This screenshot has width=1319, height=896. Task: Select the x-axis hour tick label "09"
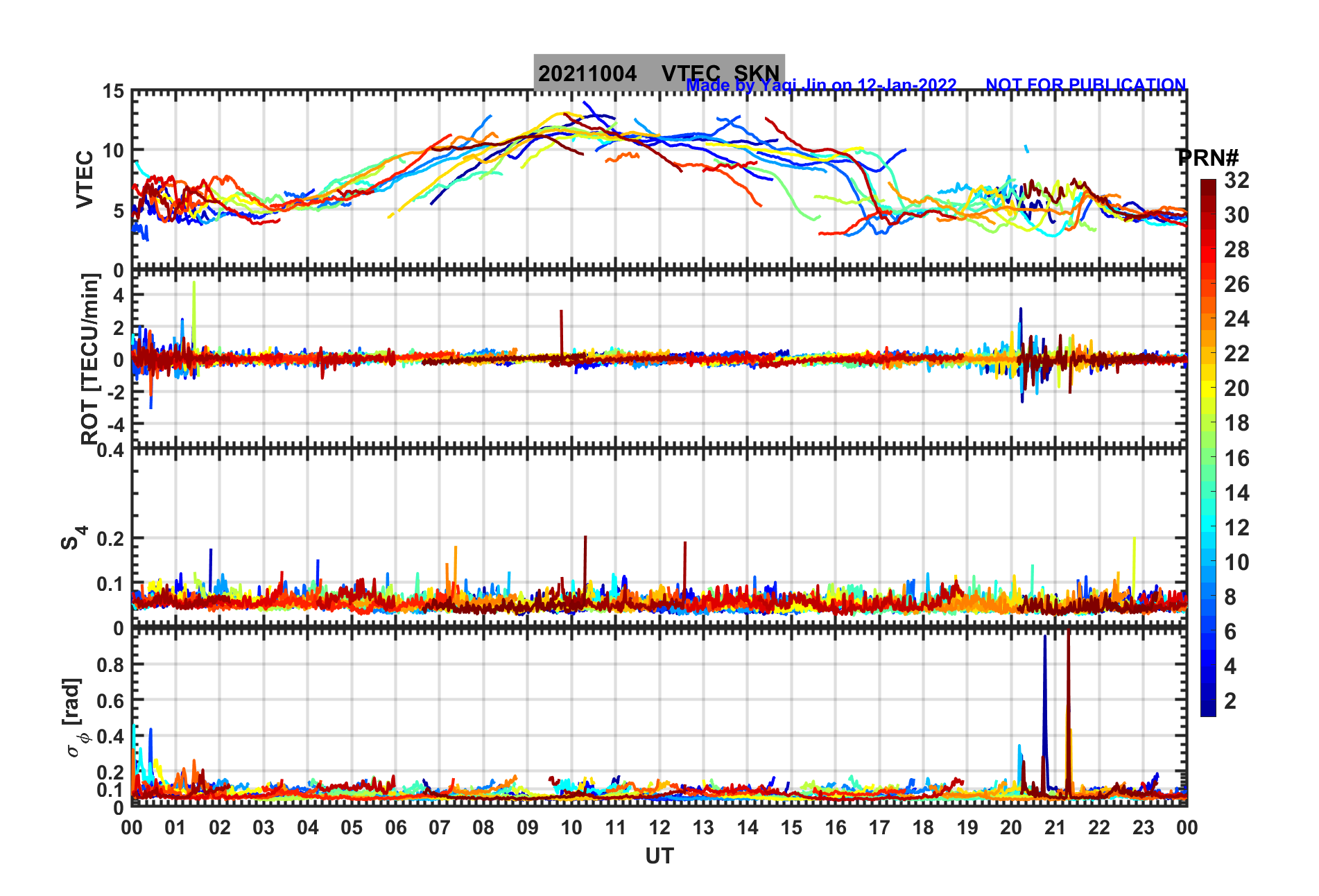coord(527,827)
